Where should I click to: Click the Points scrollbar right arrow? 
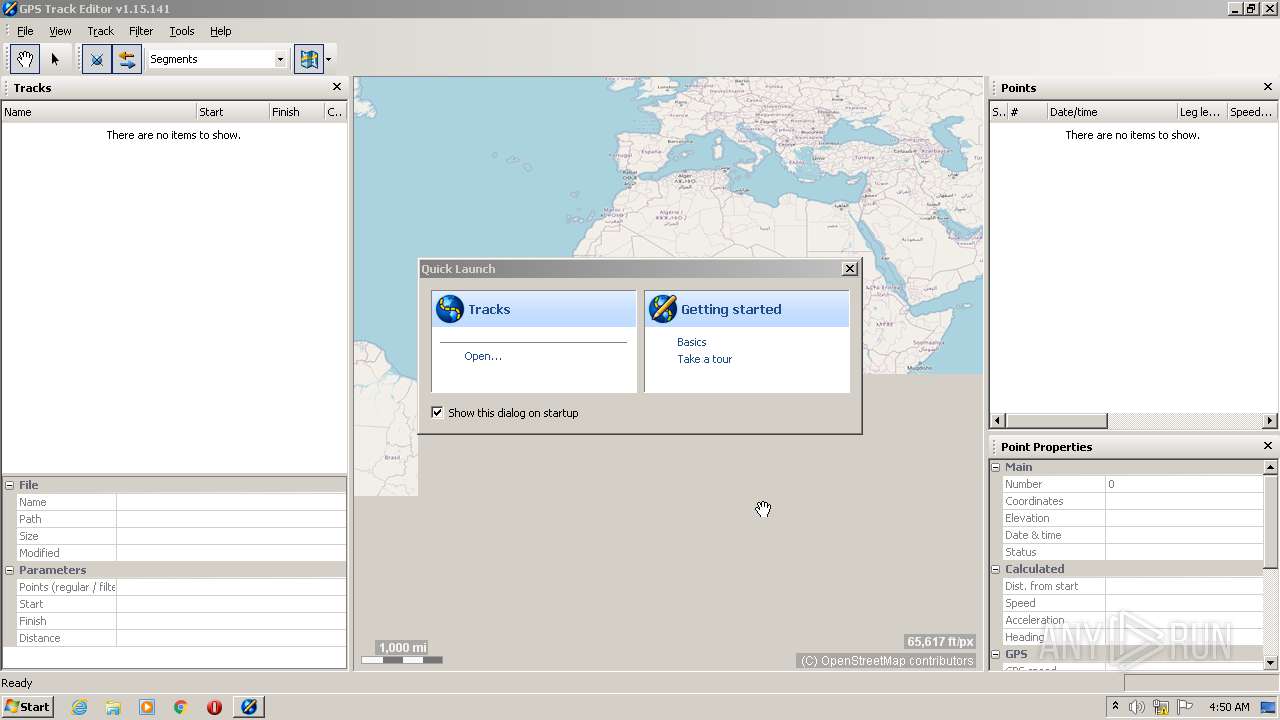pos(1270,421)
